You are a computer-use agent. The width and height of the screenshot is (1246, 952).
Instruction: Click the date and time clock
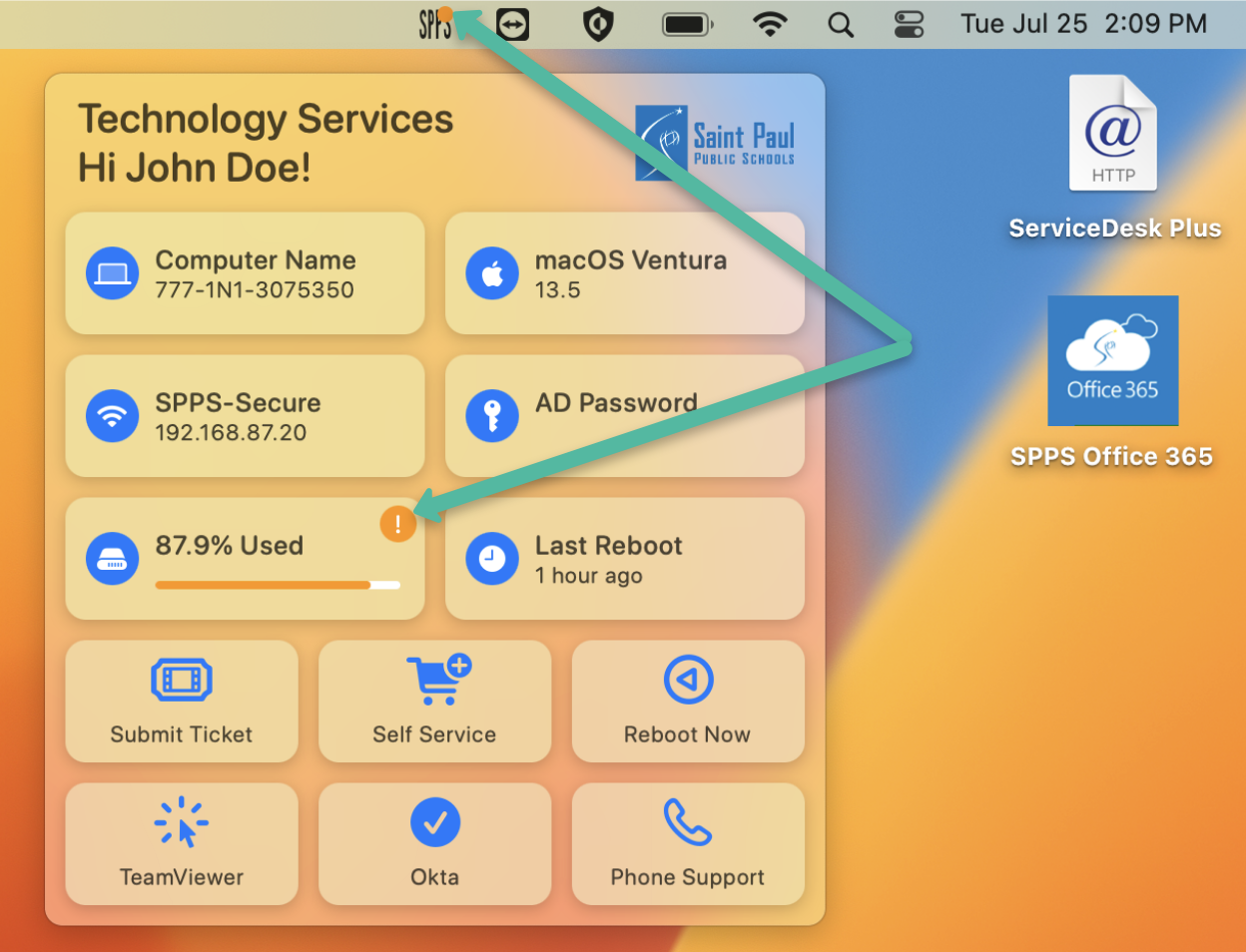pos(1084,24)
